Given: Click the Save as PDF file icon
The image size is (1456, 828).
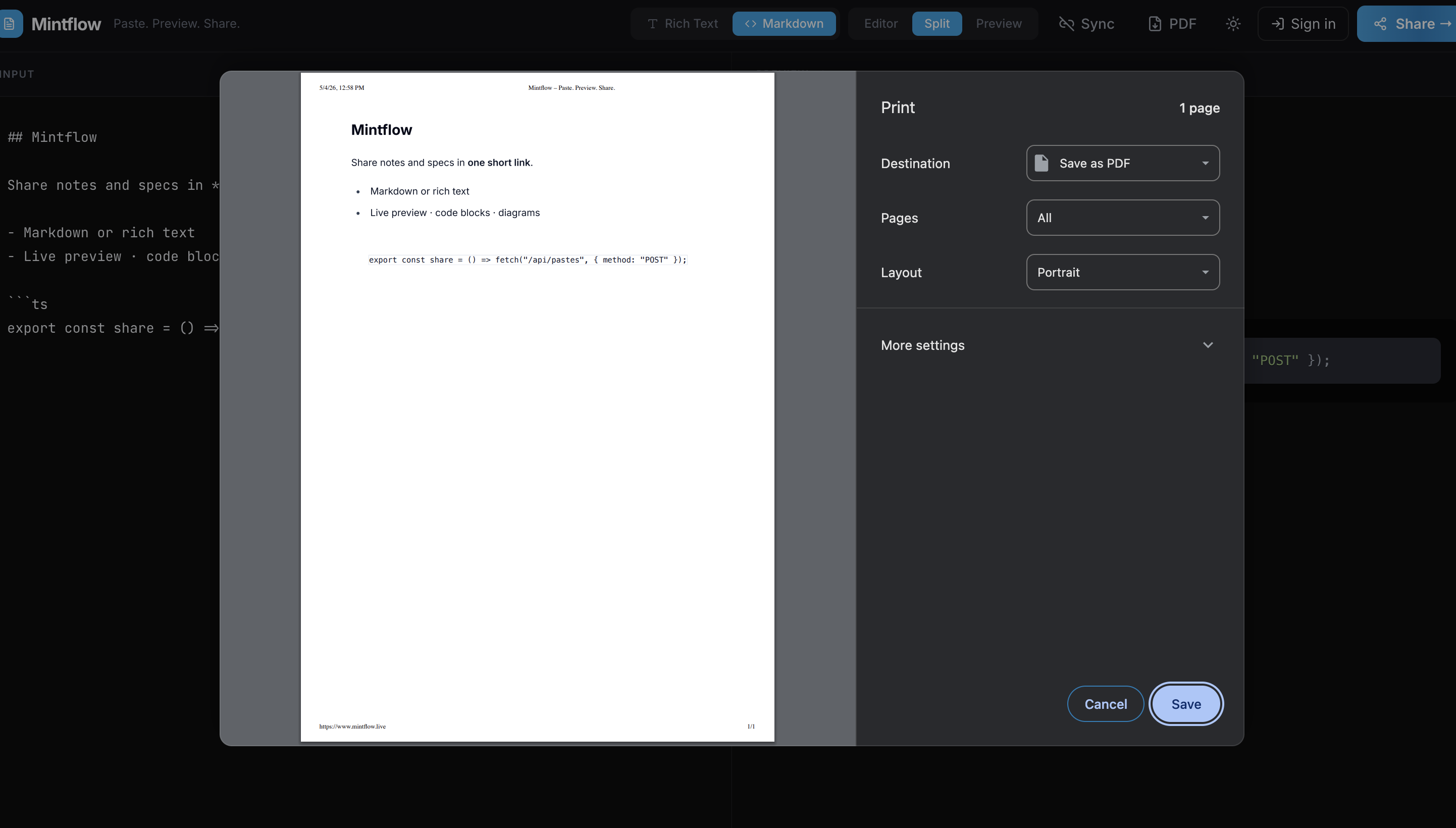Looking at the screenshot, I should point(1041,163).
